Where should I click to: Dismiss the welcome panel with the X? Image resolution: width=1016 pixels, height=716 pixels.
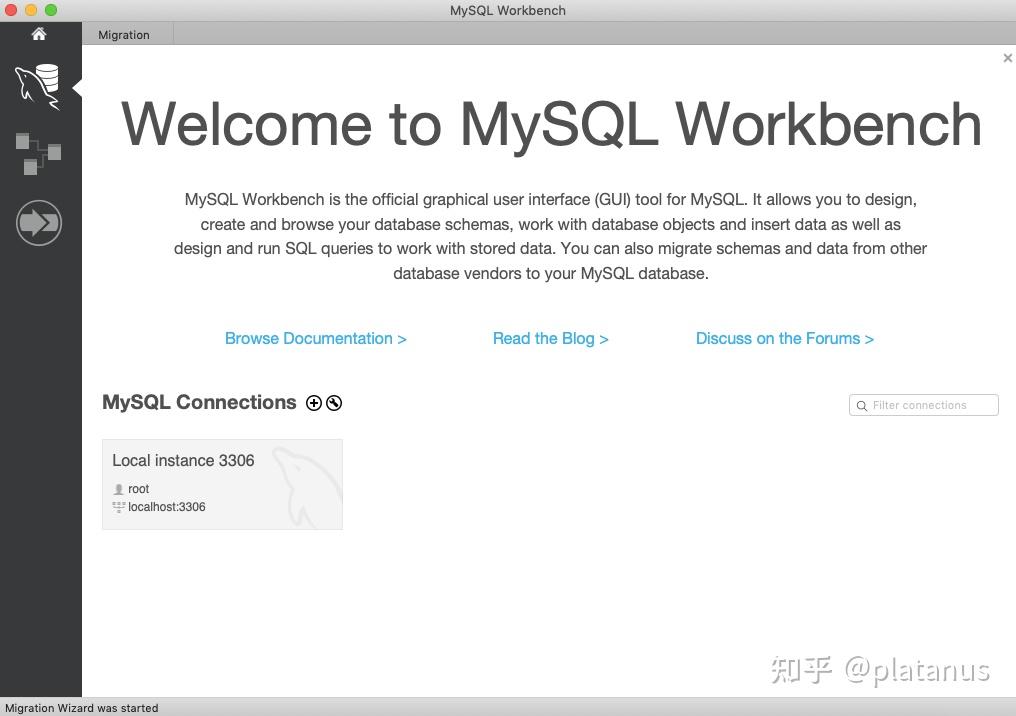coord(1007,57)
